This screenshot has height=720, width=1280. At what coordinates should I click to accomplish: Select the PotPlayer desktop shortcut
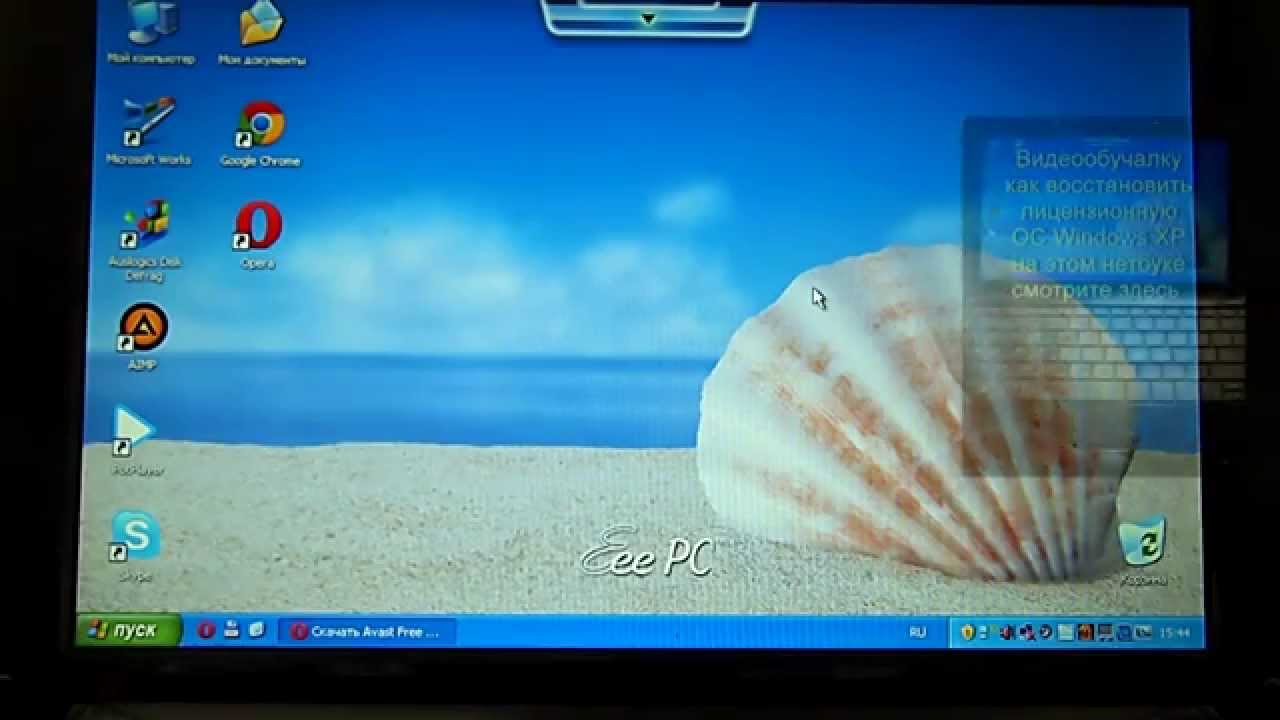coord(136,441)
